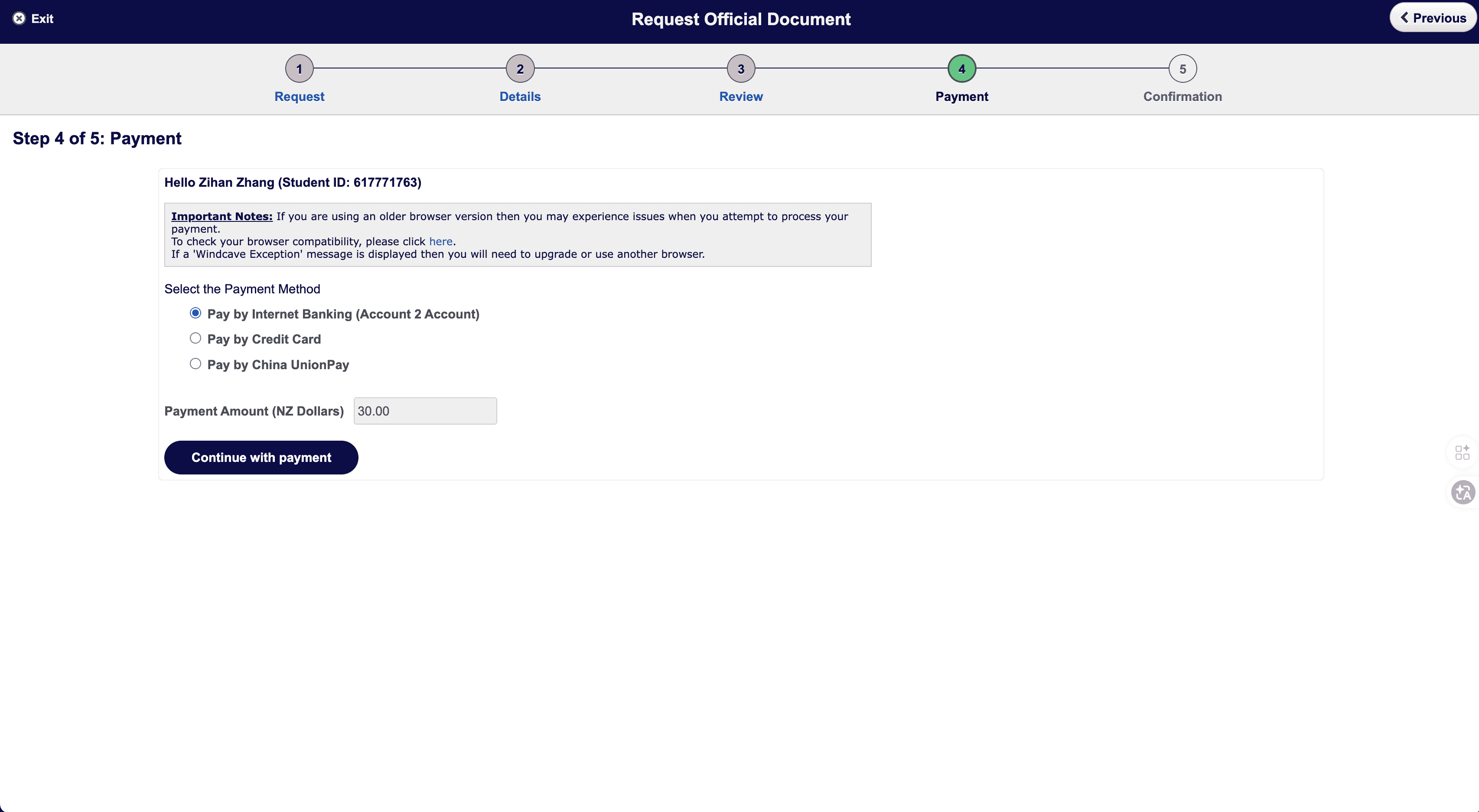
Task: Open the Review step label
Action: pyautogui.click(x=740, y=96)
